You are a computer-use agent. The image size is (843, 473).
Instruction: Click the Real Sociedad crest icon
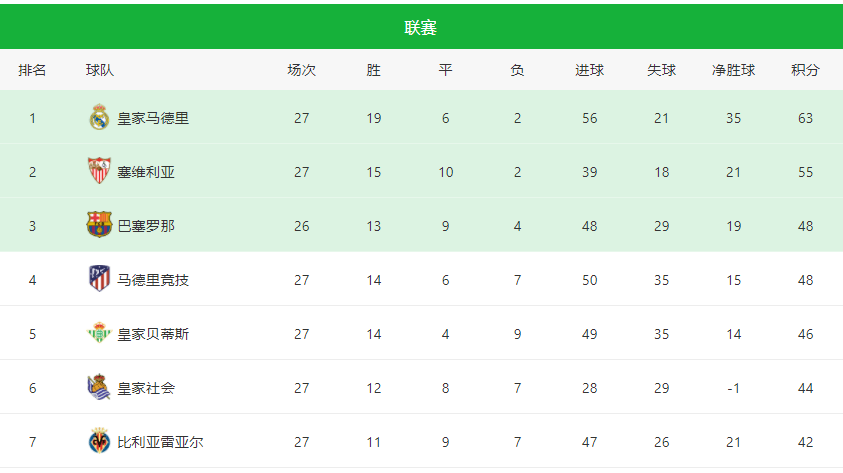[99, 387]
